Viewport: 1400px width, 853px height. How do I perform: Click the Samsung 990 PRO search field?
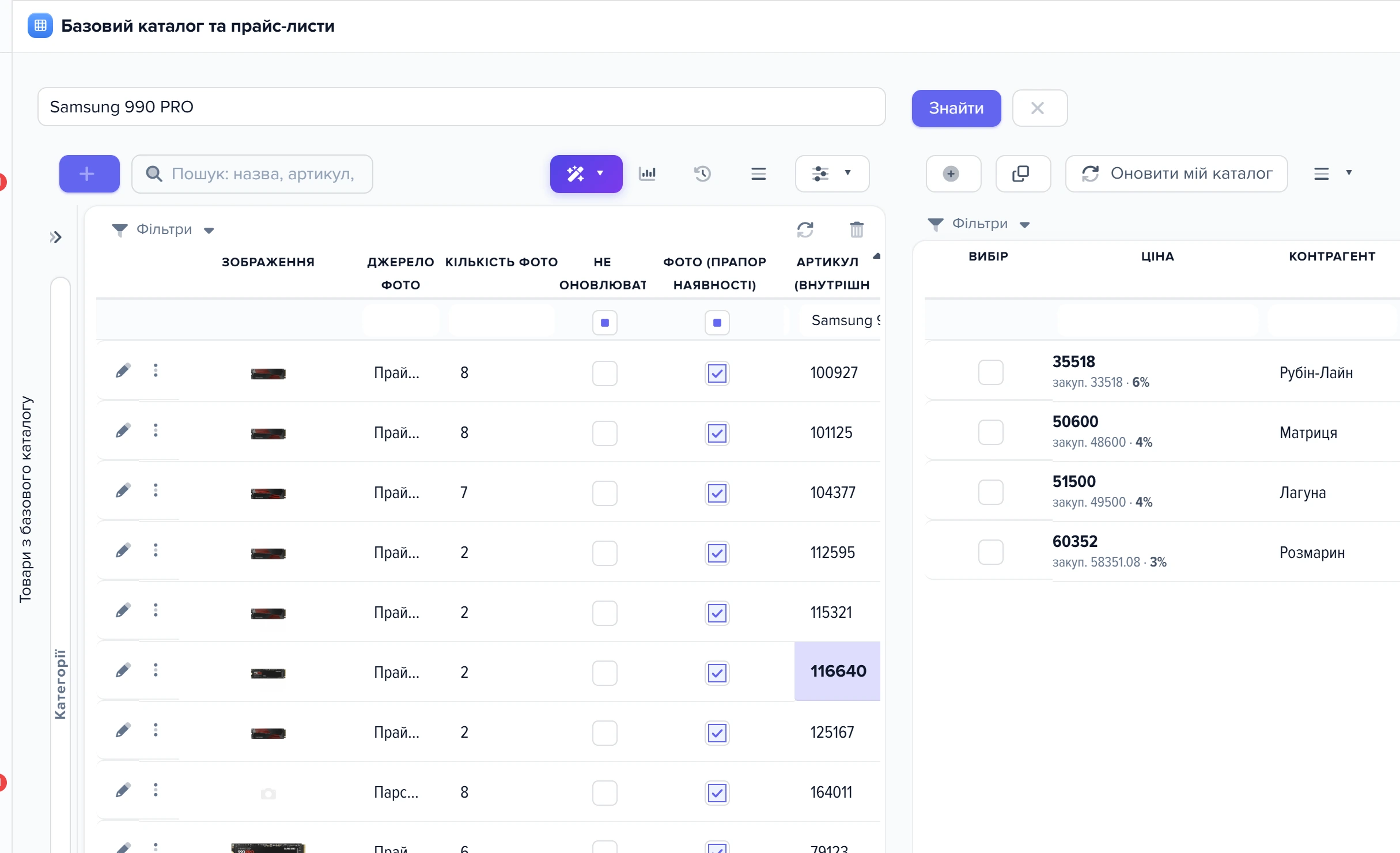pyautogui.click(x=461, y=107)
